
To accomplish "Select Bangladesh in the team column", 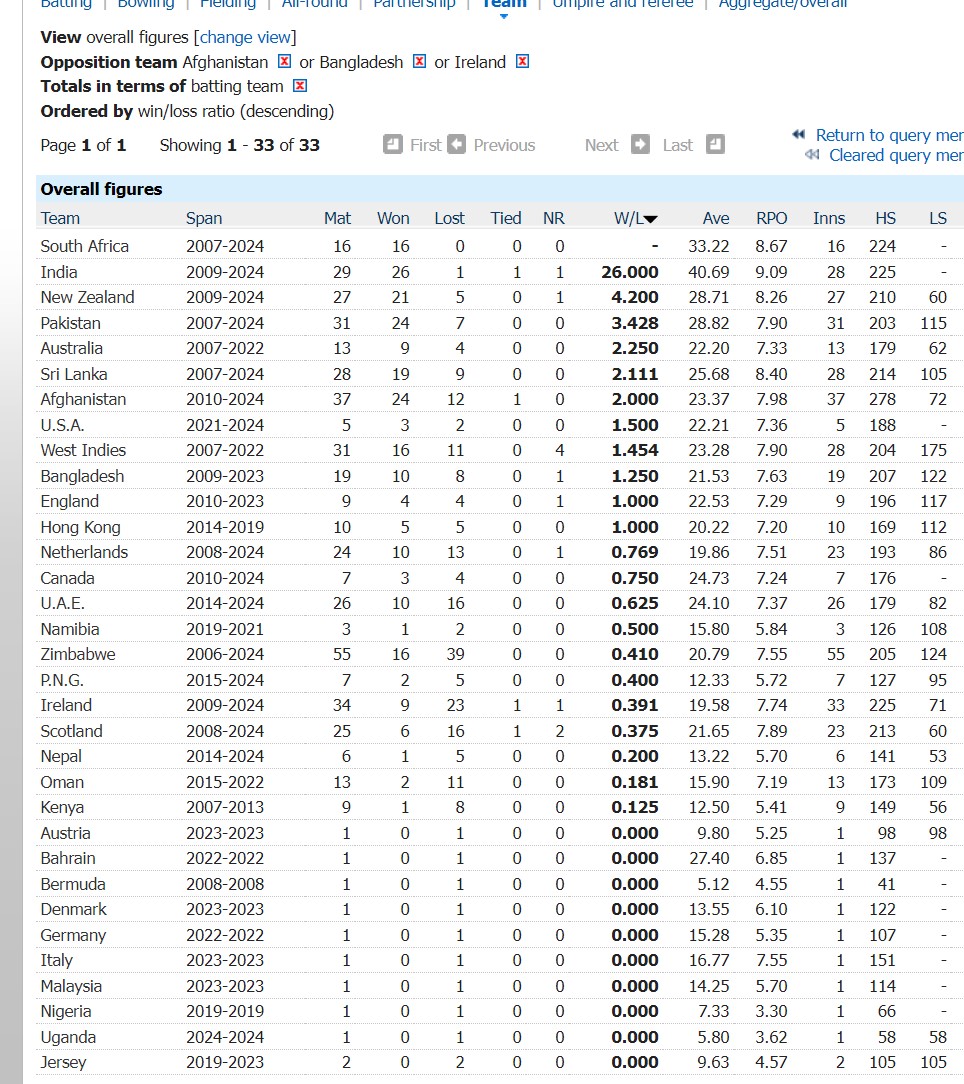I will point(82,476).
